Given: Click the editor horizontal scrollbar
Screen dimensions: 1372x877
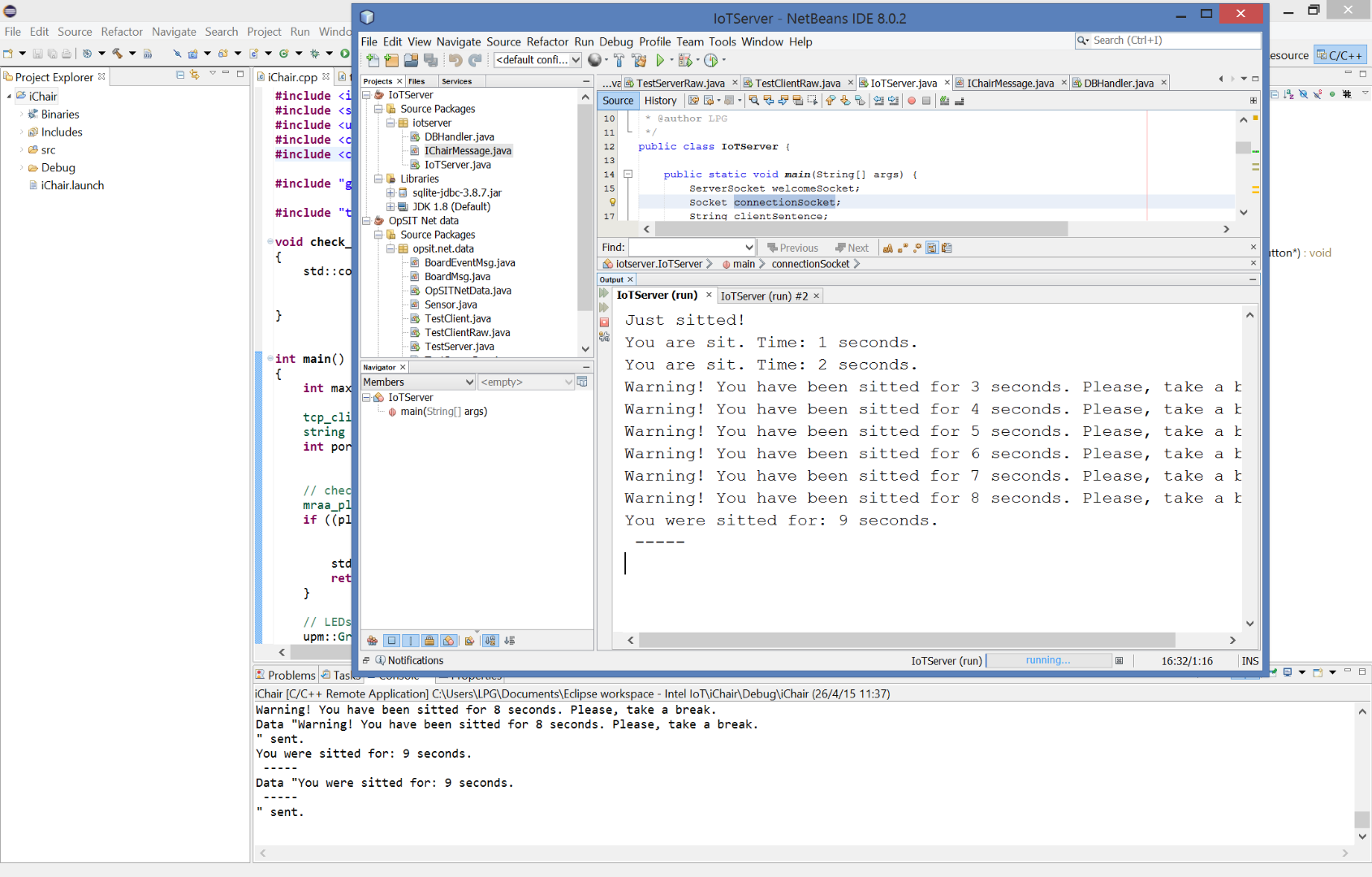Looking at the screenshot, I should pyautogui.click(x=861, y=229).
